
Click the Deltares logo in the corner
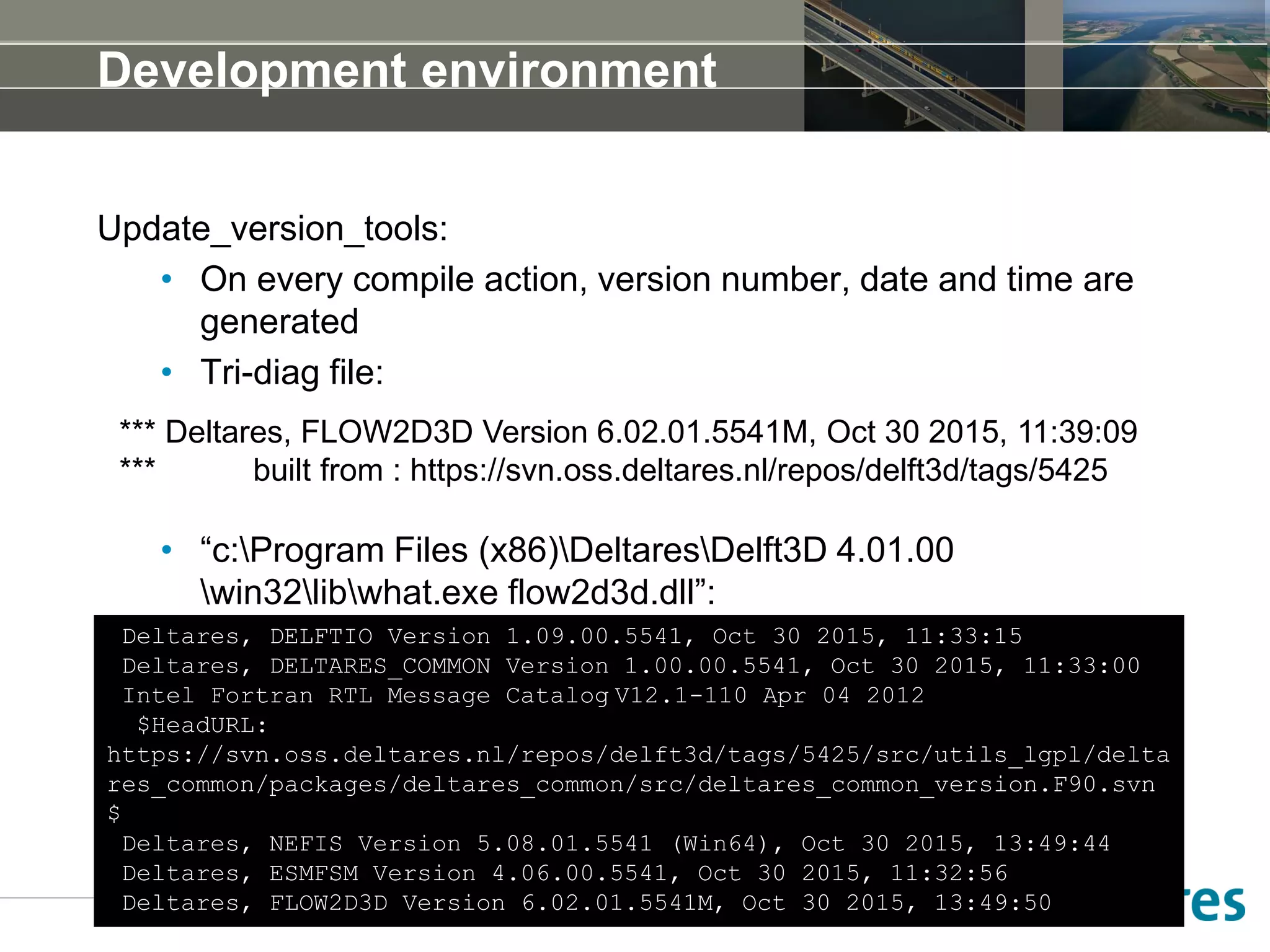pos(1215,905)
